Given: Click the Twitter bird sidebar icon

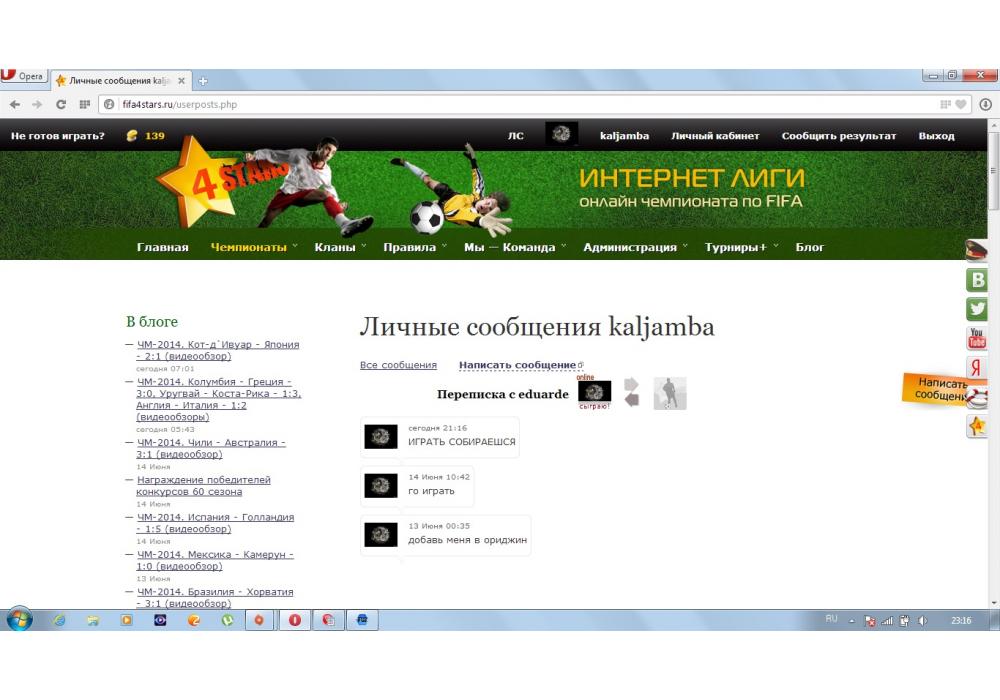Looking at the screenshot, I should pos(977,310).
